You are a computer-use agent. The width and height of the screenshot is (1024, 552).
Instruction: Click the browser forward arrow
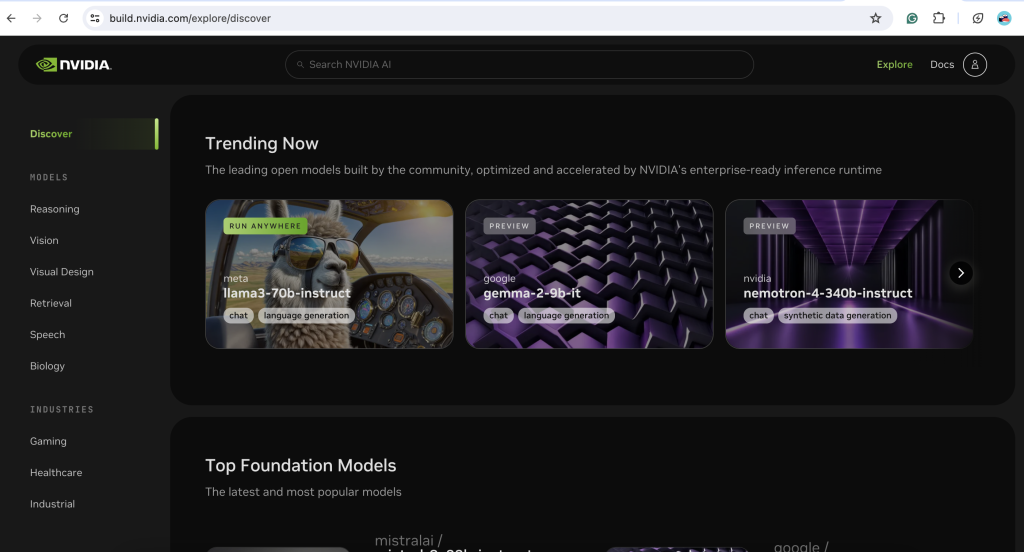pos(37,18)
